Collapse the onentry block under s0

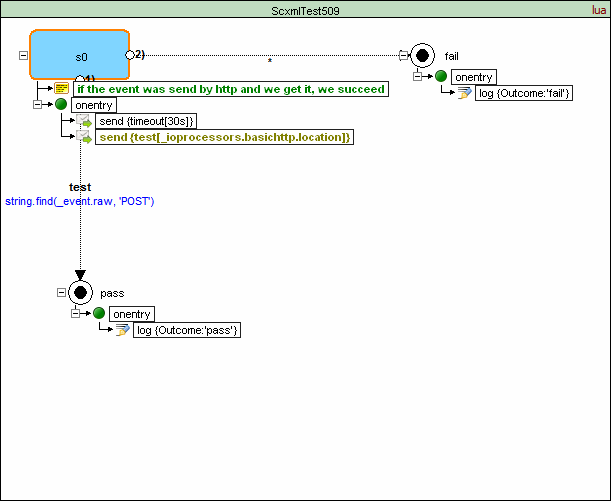tap(39, 105)
